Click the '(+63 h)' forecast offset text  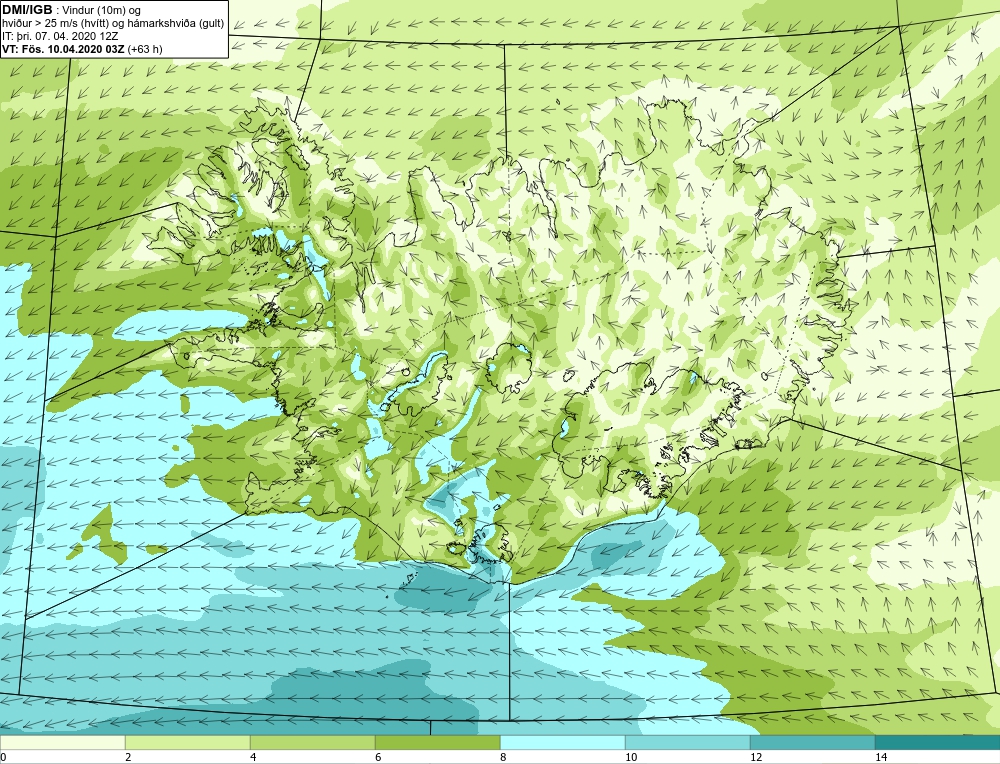tap(145, 49)
